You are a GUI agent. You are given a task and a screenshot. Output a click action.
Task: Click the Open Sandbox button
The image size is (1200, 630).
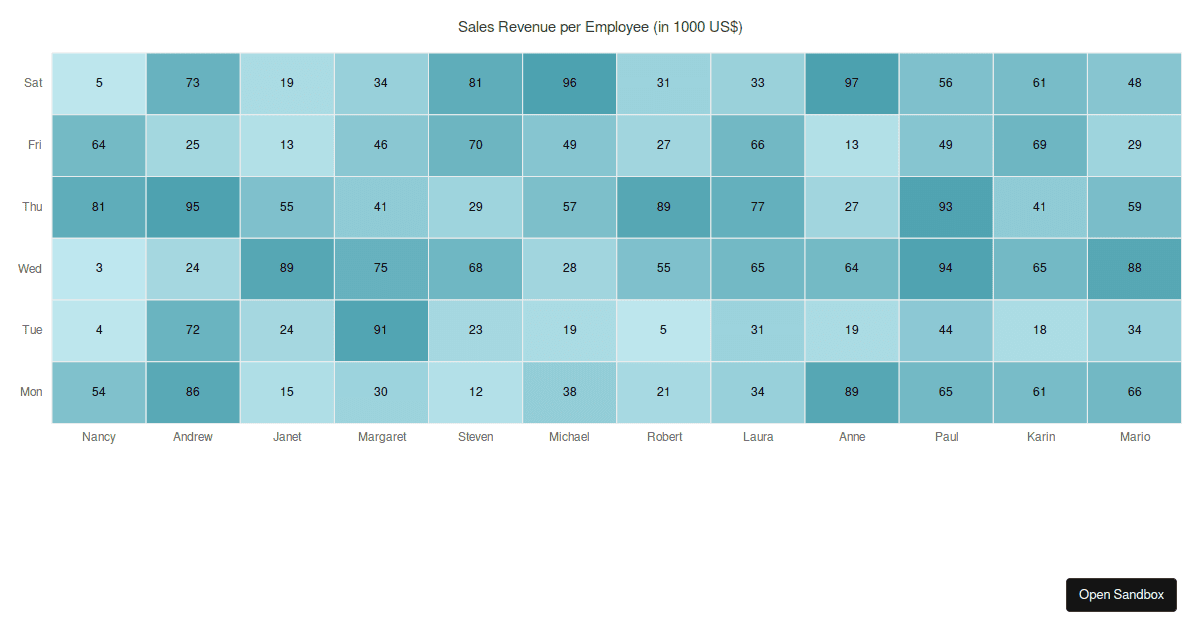tap(1121, 594)
